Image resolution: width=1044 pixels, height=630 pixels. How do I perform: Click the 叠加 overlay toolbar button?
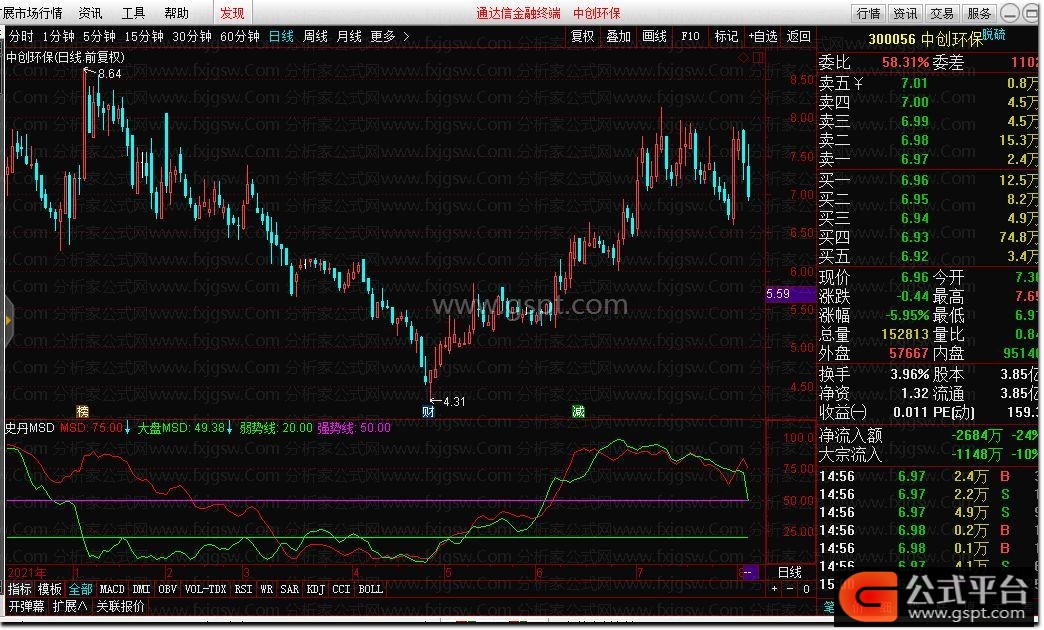619,36
